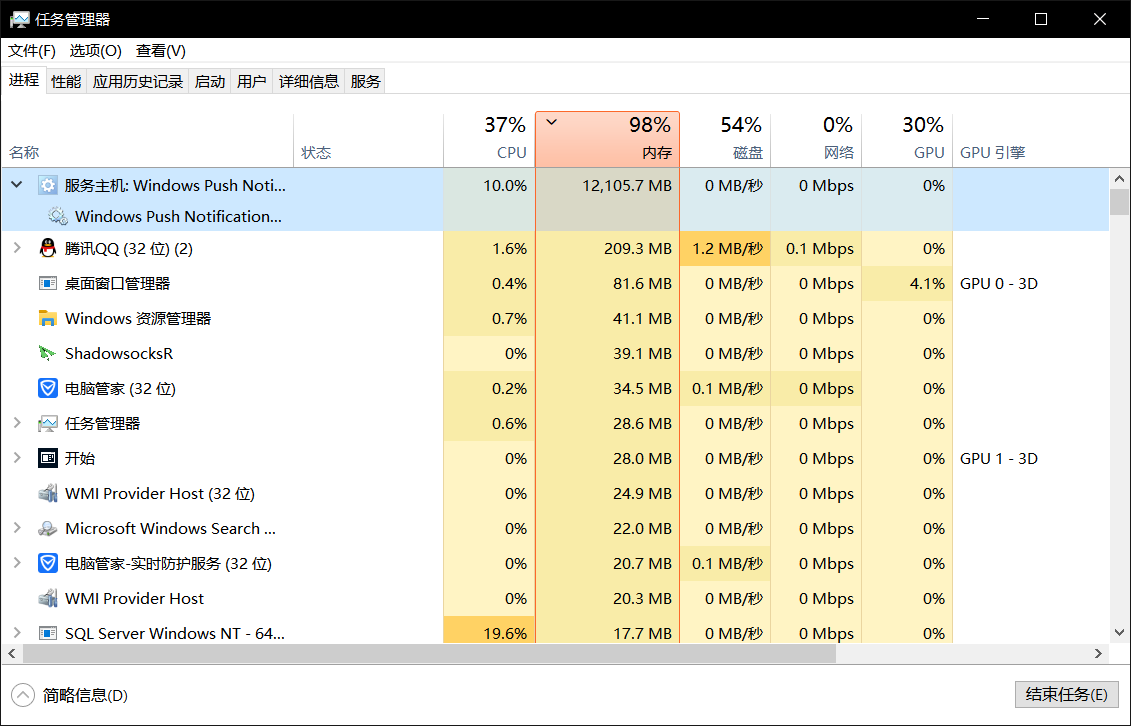Select the 进程 tab
The width and height of the screenshot is (1131, 726).
tap(24, 80)
